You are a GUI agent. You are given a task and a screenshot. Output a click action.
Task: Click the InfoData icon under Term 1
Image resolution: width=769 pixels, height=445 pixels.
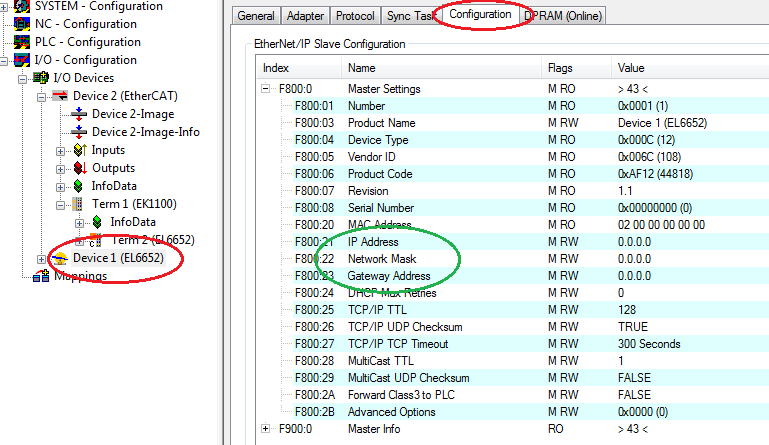(97, 222)
